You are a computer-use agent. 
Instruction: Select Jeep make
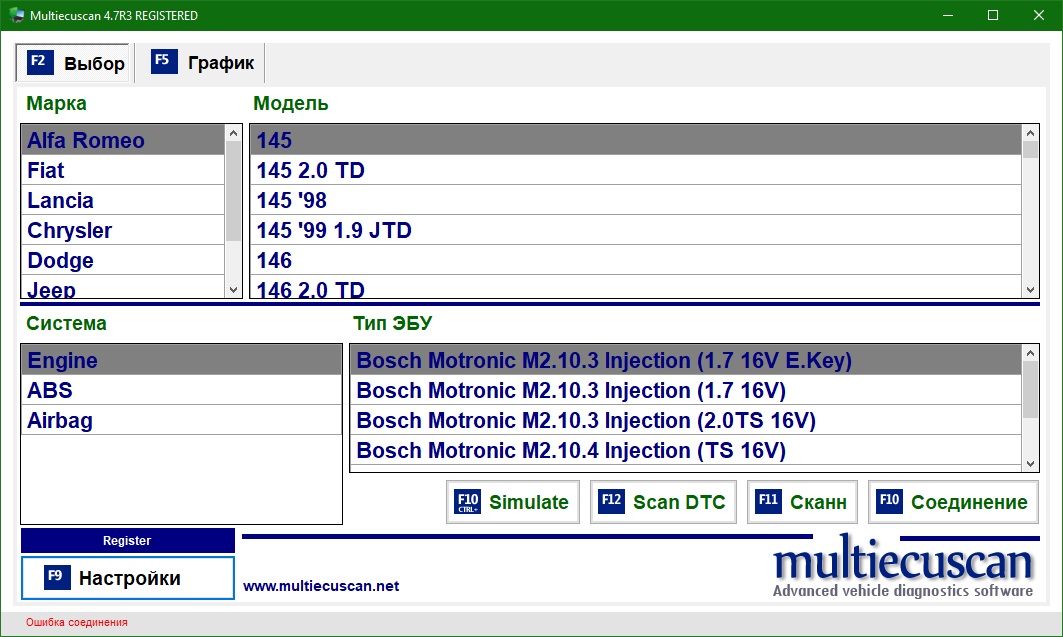click(123, 287)
